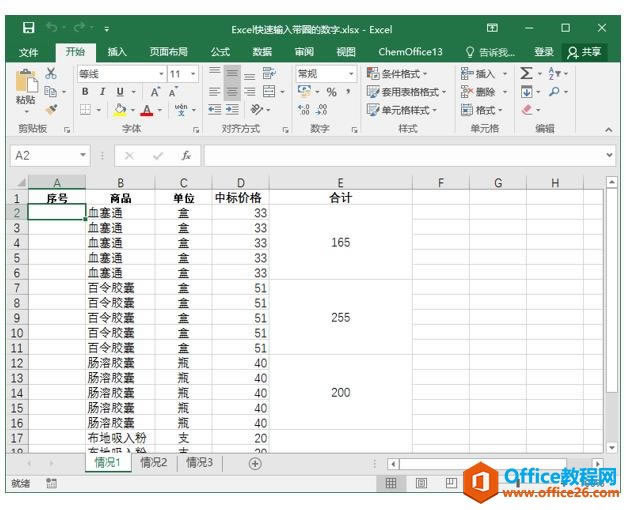626x510 pixels.
Task: Click the Sort and Filter icon
Action: click(555, 73)
